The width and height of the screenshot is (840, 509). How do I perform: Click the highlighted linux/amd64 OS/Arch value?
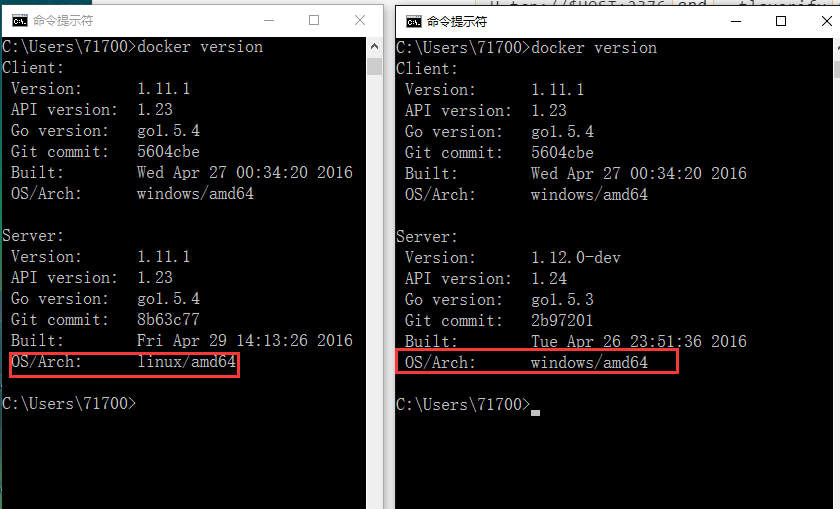[x=186, y=362]
